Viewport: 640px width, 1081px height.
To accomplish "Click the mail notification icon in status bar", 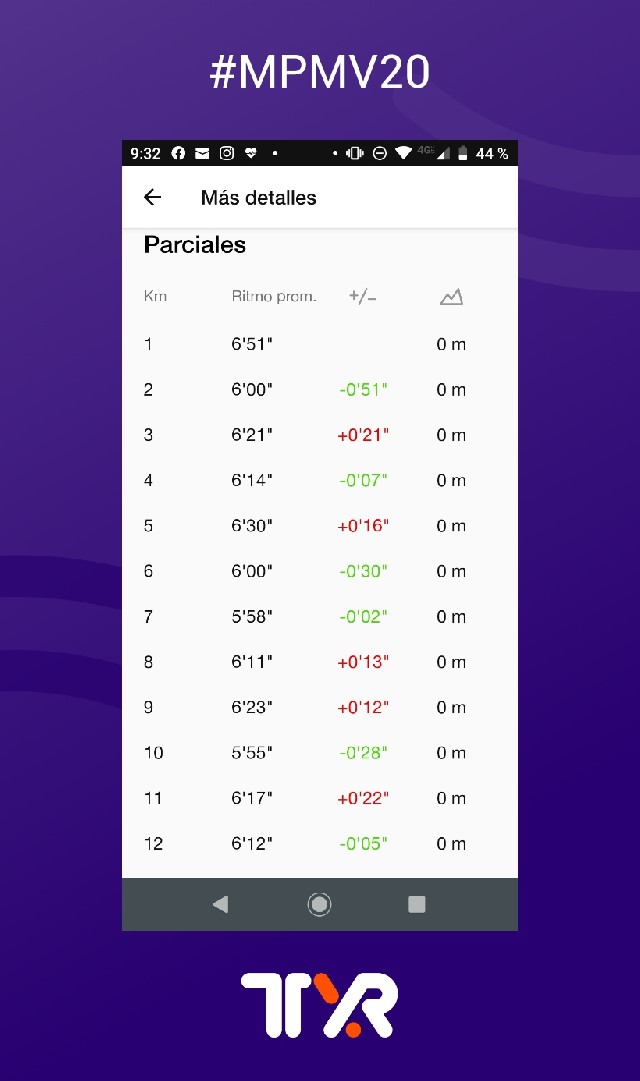I will pyautogui.click(x=203, y=153).
